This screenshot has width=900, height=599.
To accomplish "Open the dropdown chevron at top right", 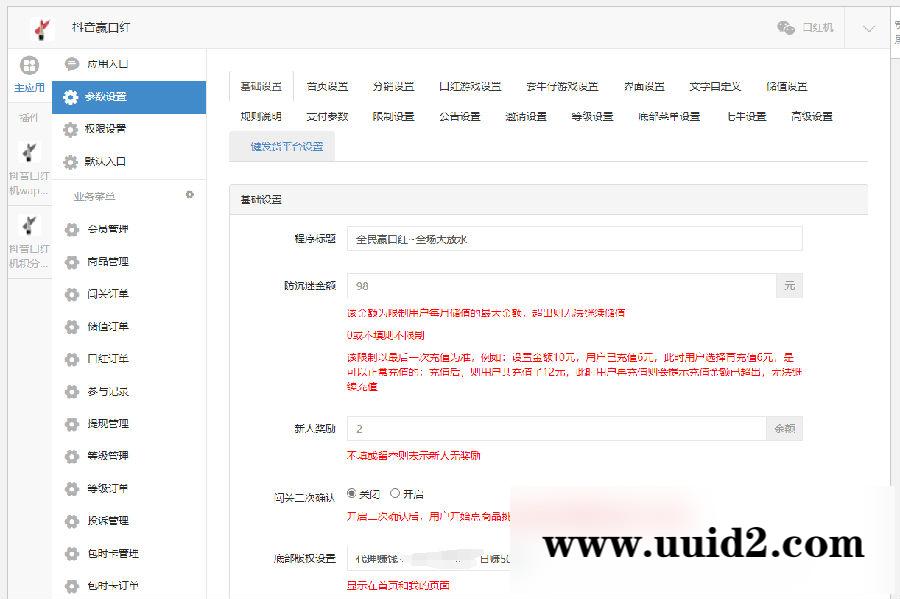I will [x=867, y=28].
